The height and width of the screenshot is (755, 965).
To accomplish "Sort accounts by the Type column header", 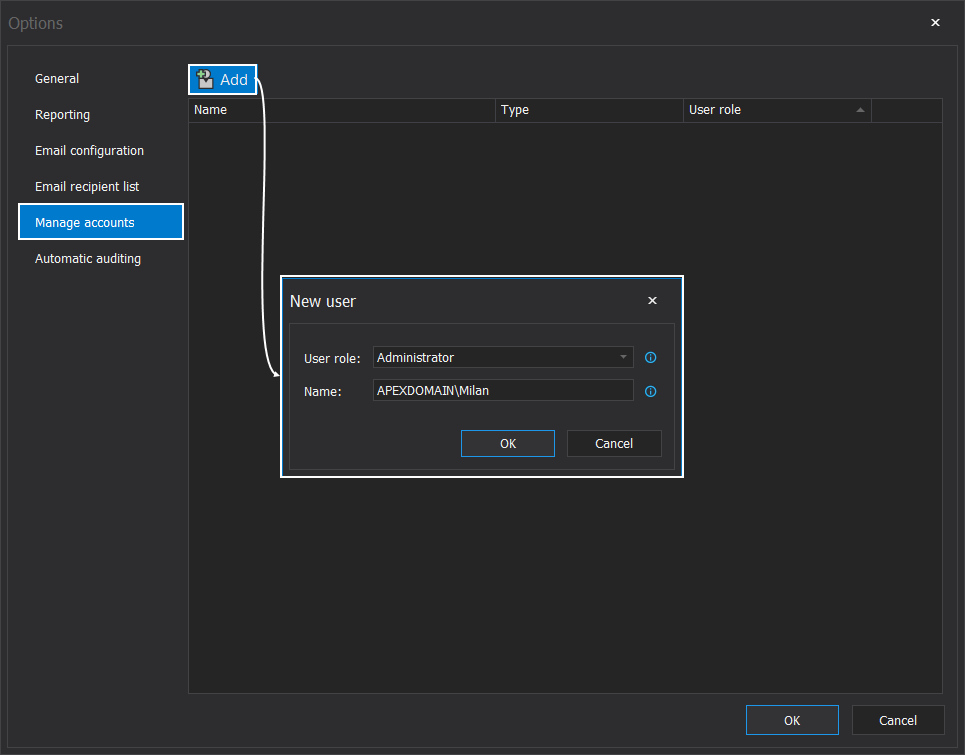I will coord(590,110).
